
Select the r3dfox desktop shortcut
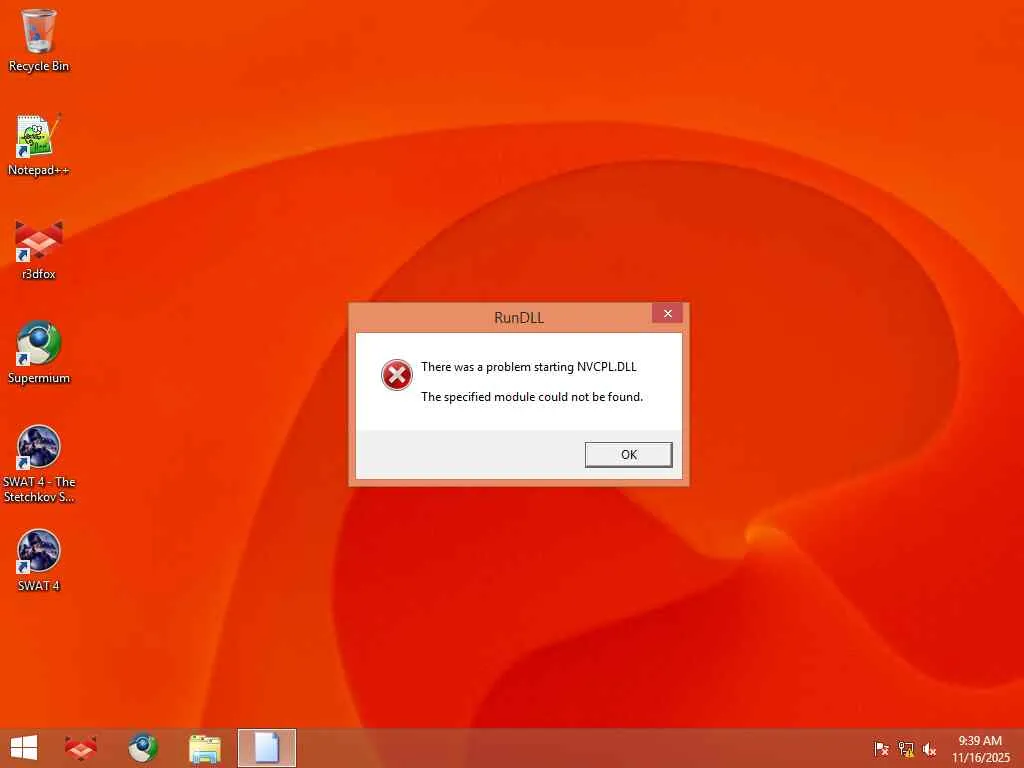pos(39,249)
